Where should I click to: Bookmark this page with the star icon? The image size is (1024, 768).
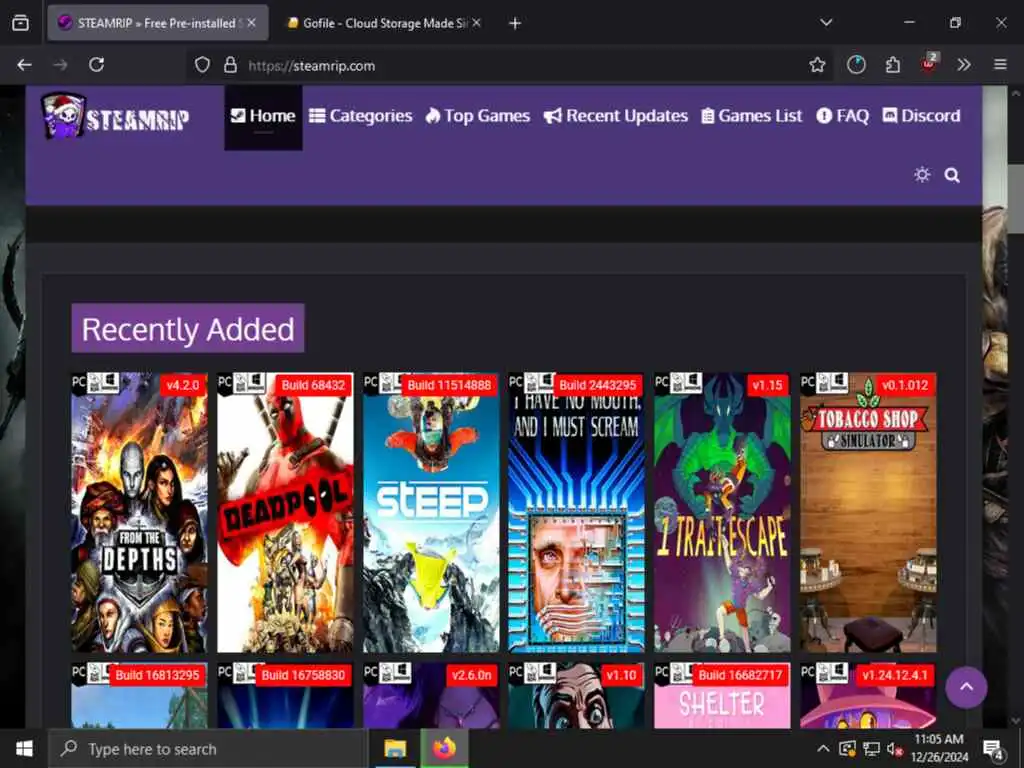[x=817, y=65]
